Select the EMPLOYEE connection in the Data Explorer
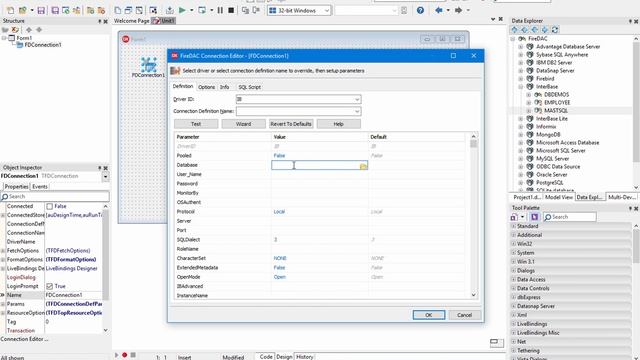The image size is (640, 360). pos(557,103)
